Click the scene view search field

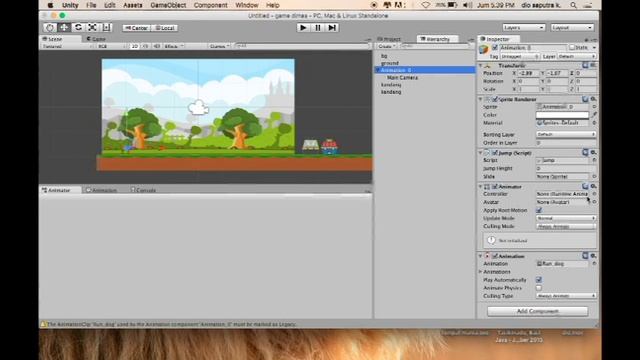302,46
